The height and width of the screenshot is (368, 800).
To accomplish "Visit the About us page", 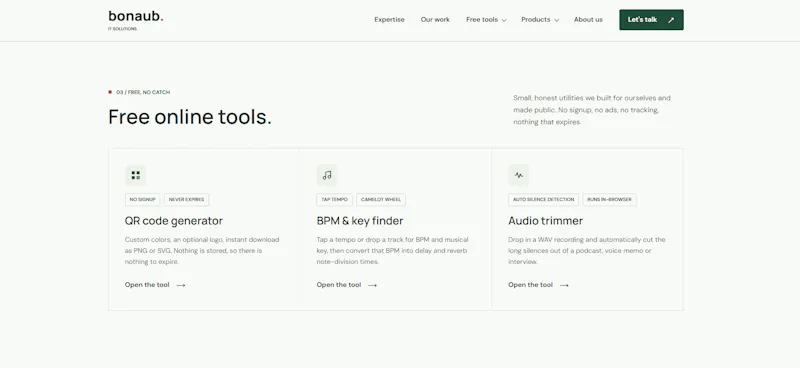I will pos(588,19).
